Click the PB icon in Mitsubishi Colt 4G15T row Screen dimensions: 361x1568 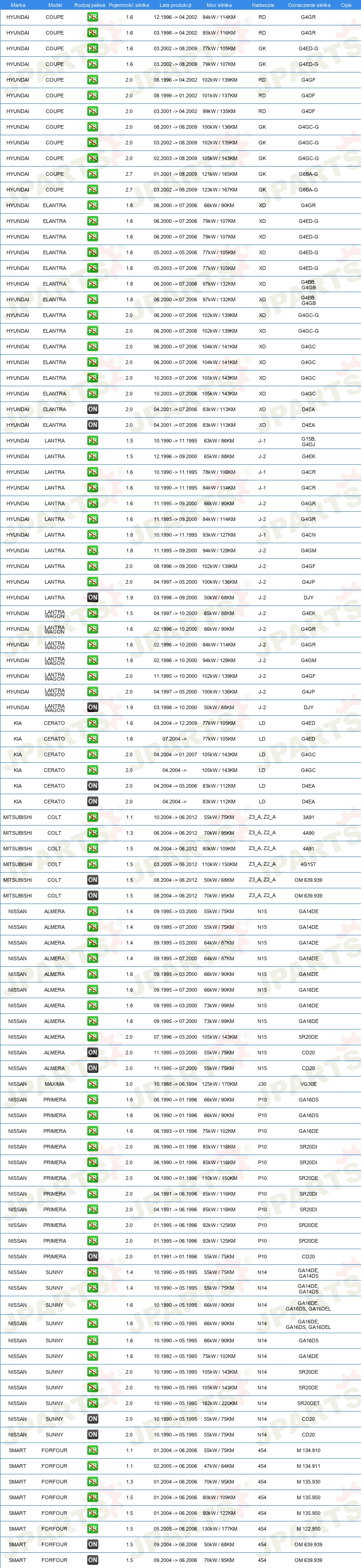[x=92, y=864]
